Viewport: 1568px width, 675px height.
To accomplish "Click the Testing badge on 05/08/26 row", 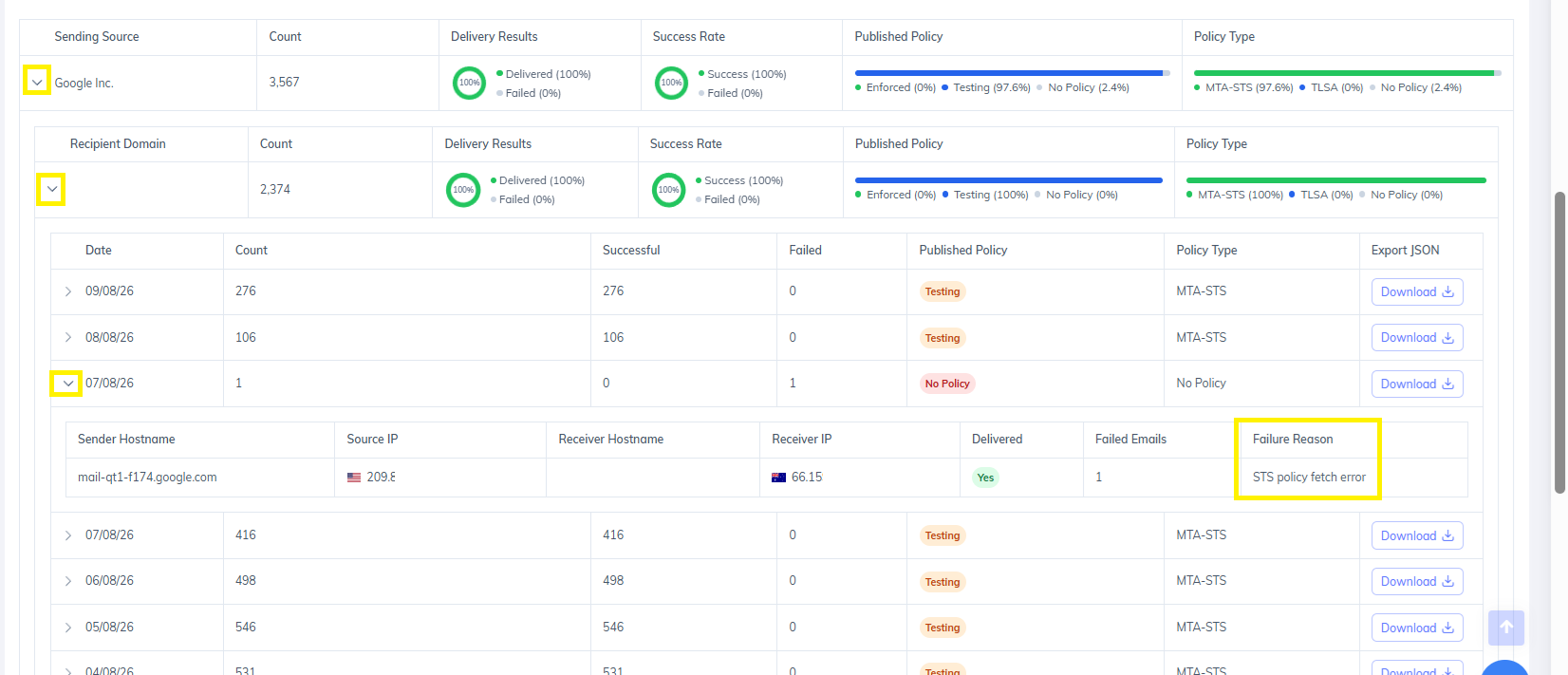I will coord(943,628).
